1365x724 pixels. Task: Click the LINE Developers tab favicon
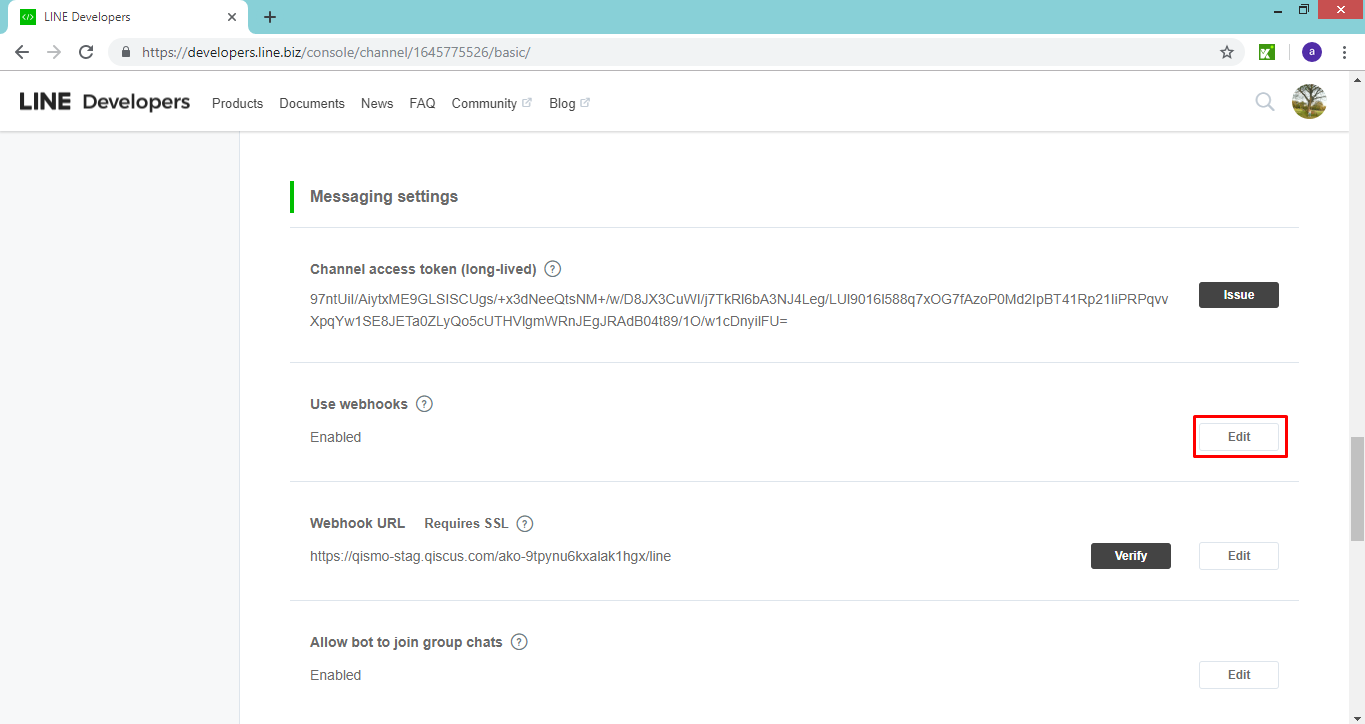[28, 17]
